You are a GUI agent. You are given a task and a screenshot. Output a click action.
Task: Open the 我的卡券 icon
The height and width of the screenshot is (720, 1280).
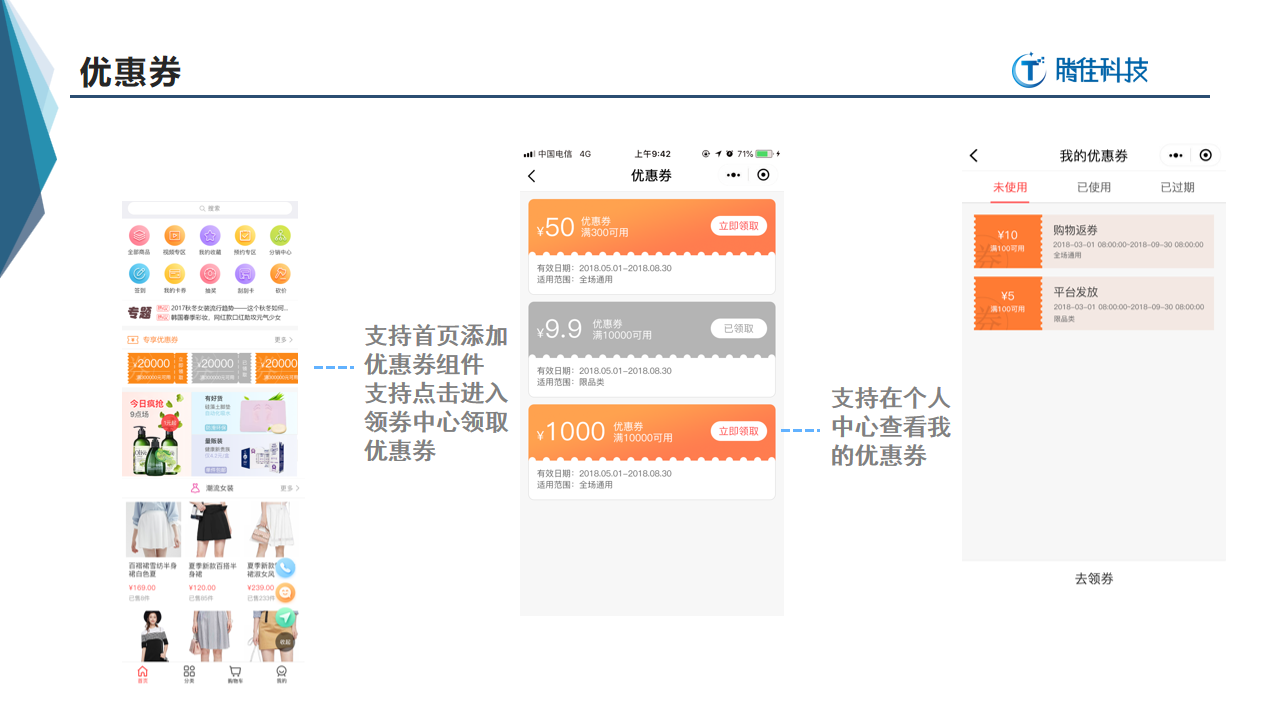(x=174, y=273)
